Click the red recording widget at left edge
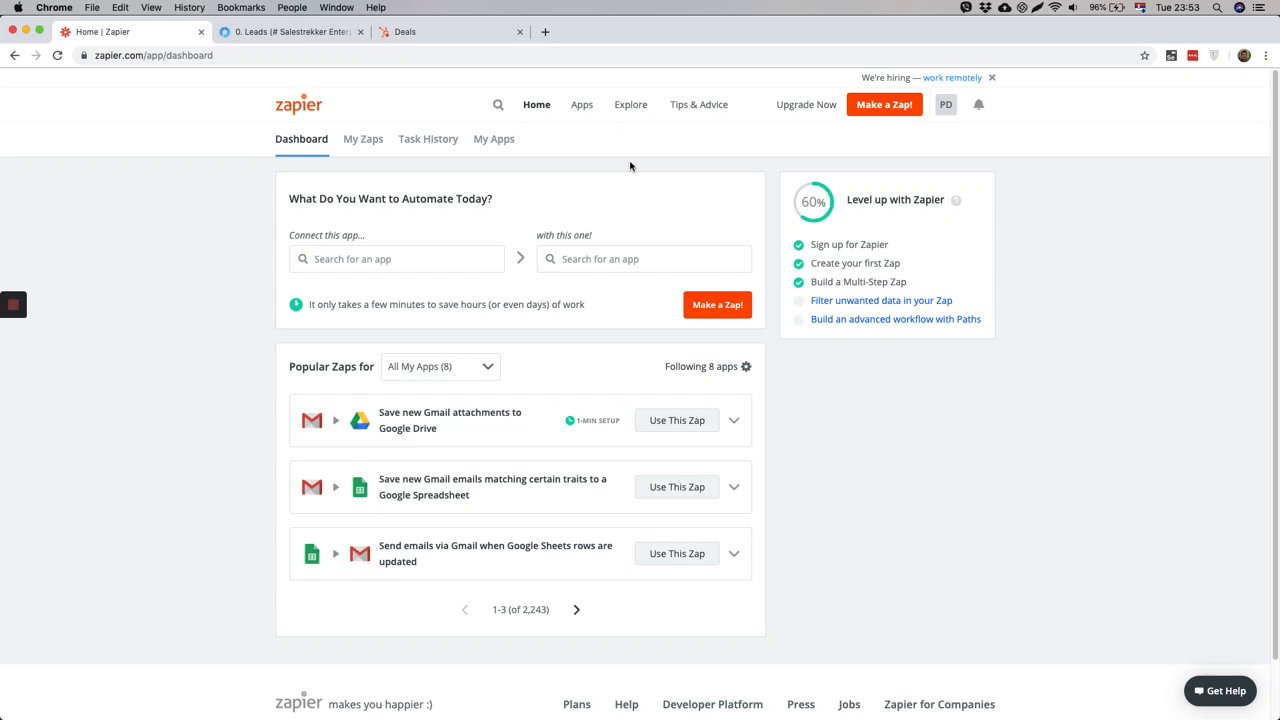The width and height of the screenshot is (1280, 720). click(13, 305)
